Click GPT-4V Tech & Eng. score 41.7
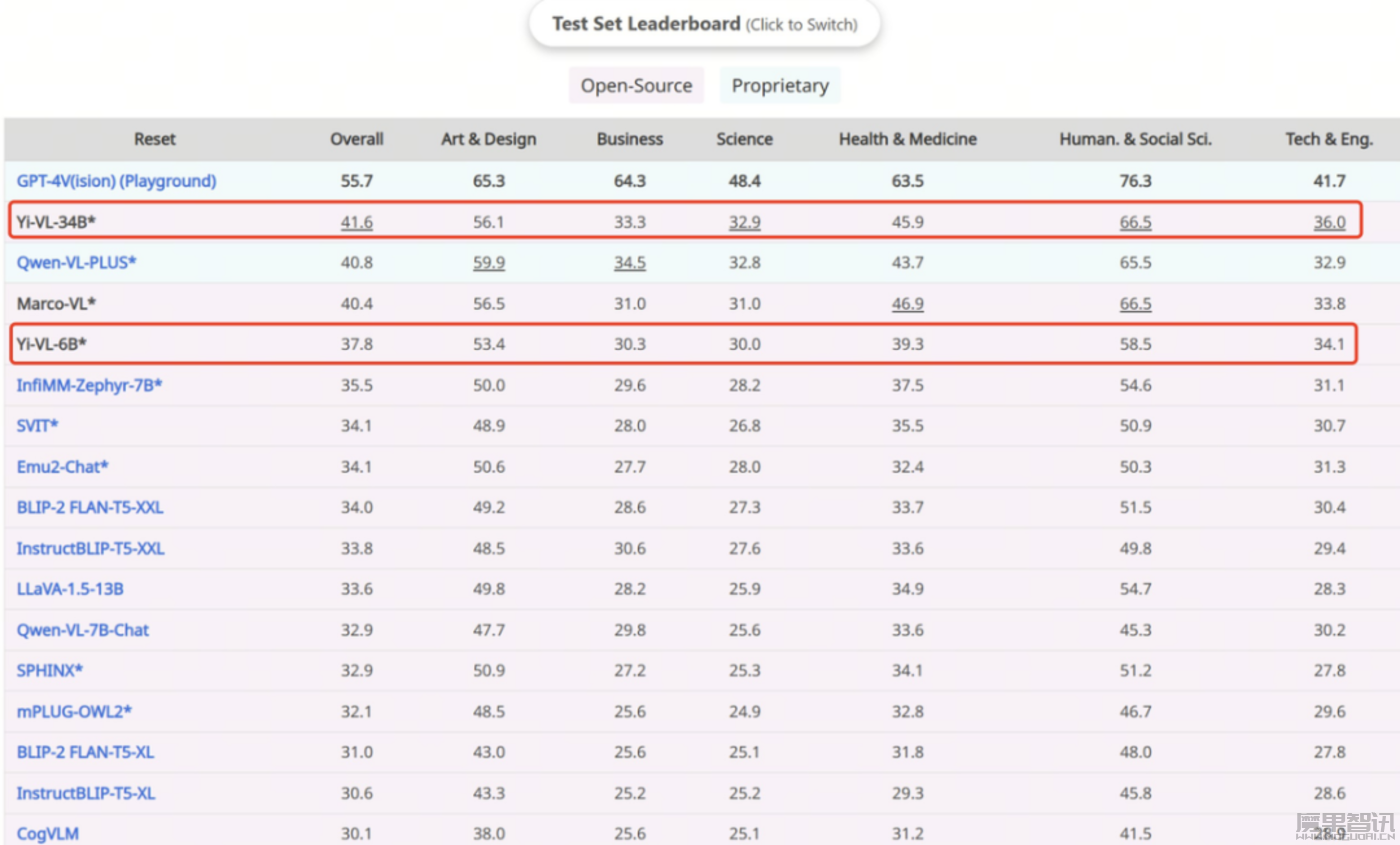The image size is (1400, 845). 1330,182
